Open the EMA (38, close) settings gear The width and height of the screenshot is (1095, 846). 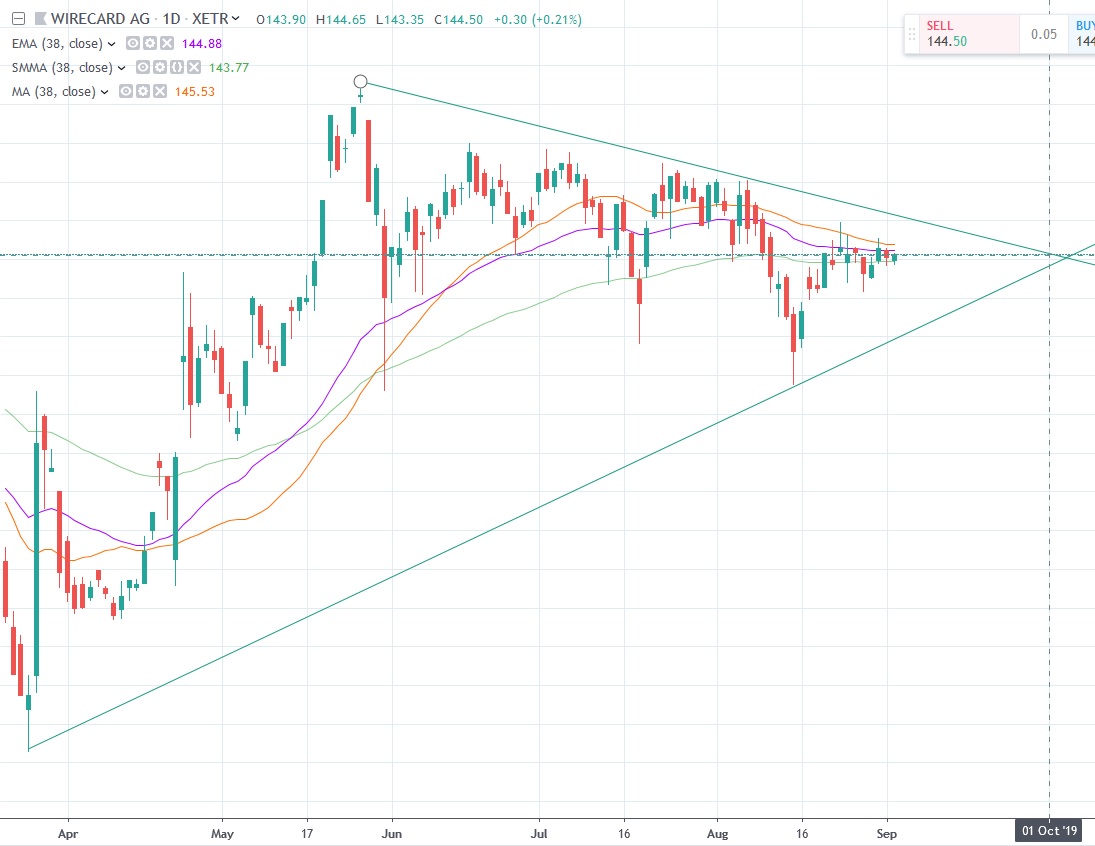click(x=150, y=43)
